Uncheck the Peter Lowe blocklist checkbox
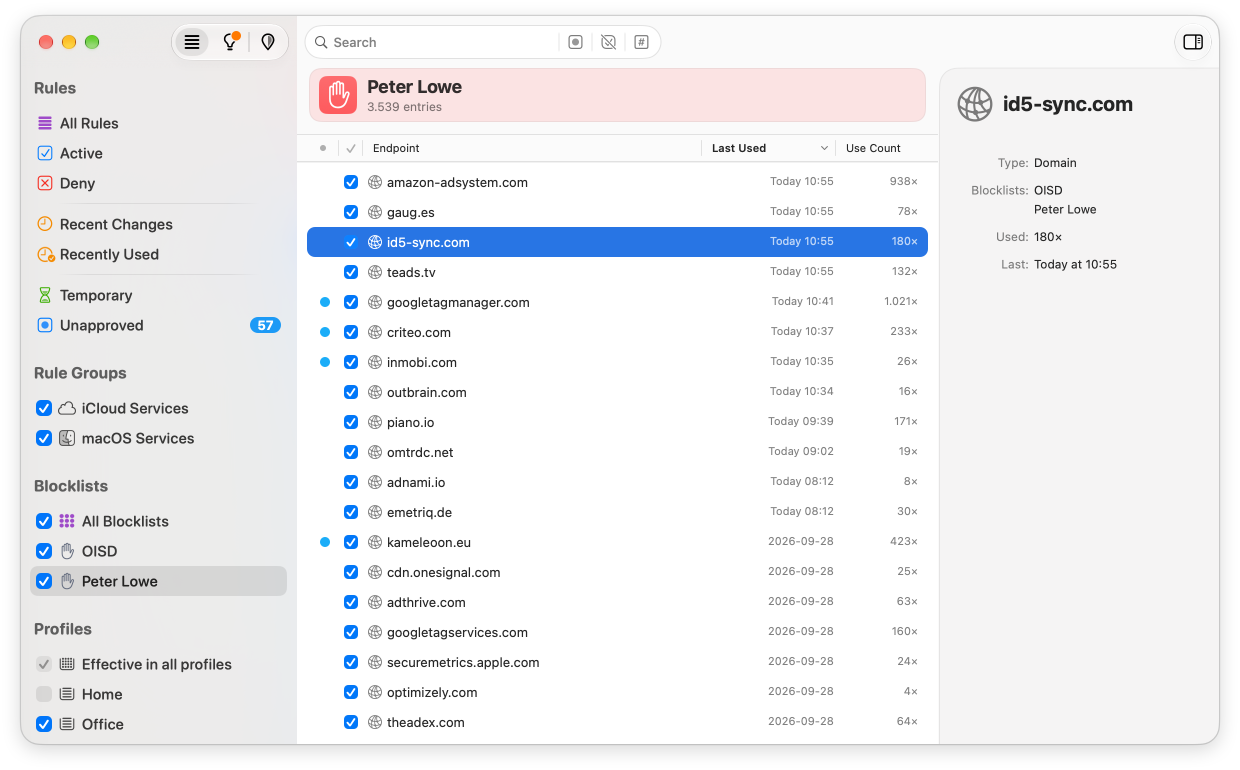The height and width of the screenshot is (770, 1240). pos(44,581)
